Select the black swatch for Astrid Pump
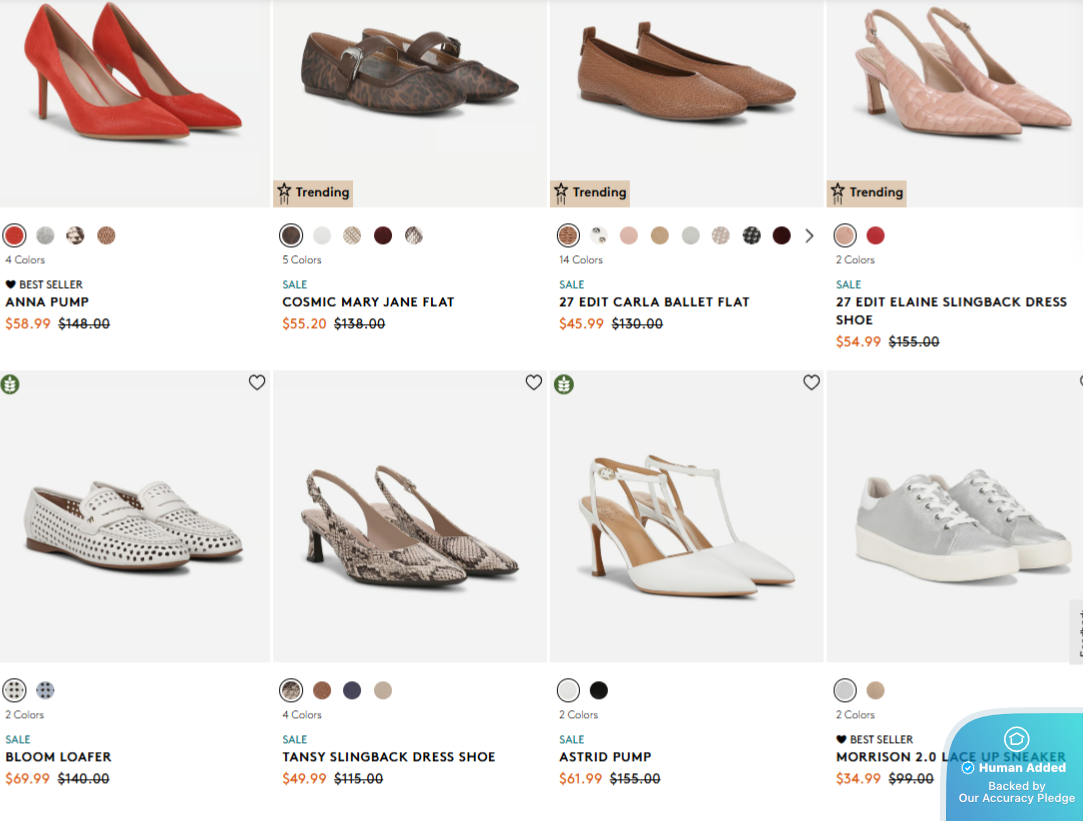 click(x=599, y=690)
